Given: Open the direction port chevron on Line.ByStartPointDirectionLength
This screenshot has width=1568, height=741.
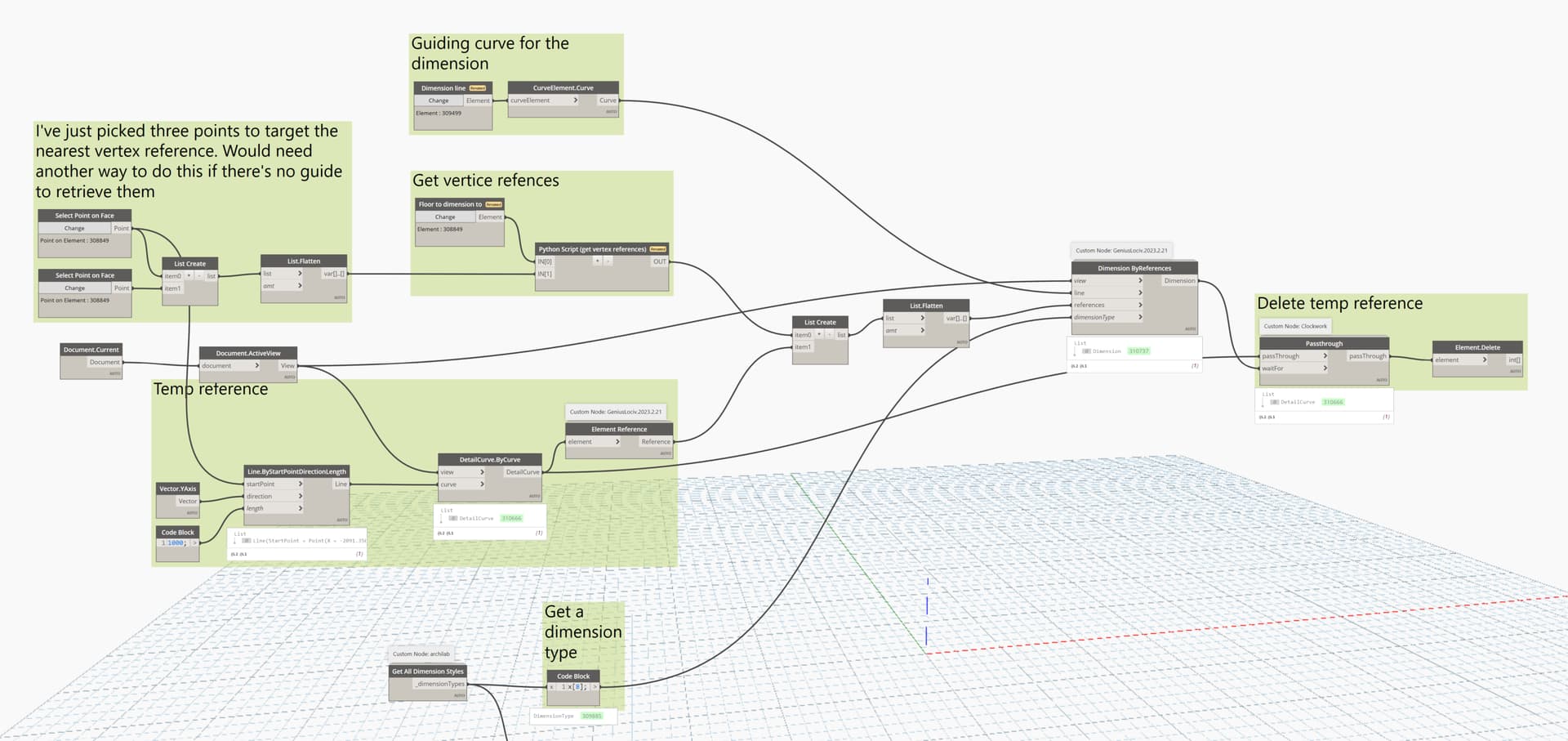Looking at the screenshot, I should [301, 497].
